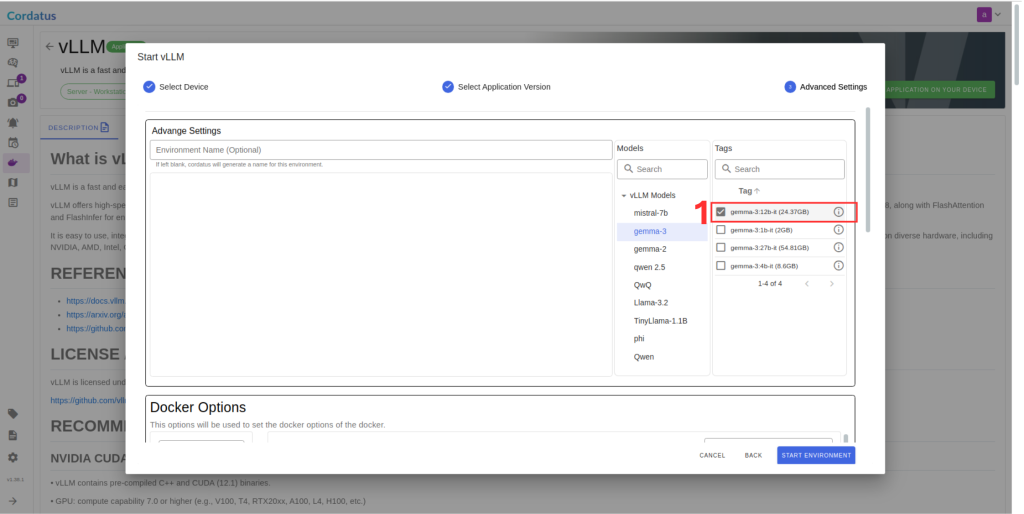
Task: Open the file document icon in sidebar
Action: pos(12,435)
